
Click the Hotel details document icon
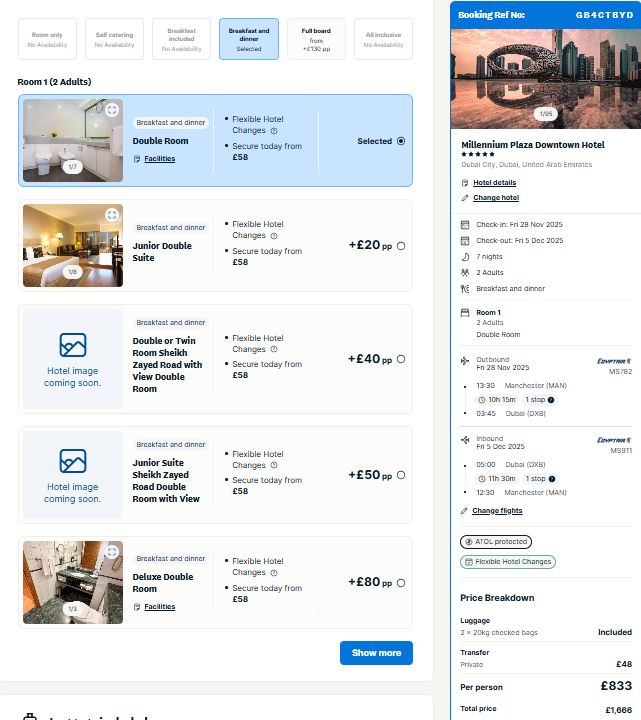465,183
